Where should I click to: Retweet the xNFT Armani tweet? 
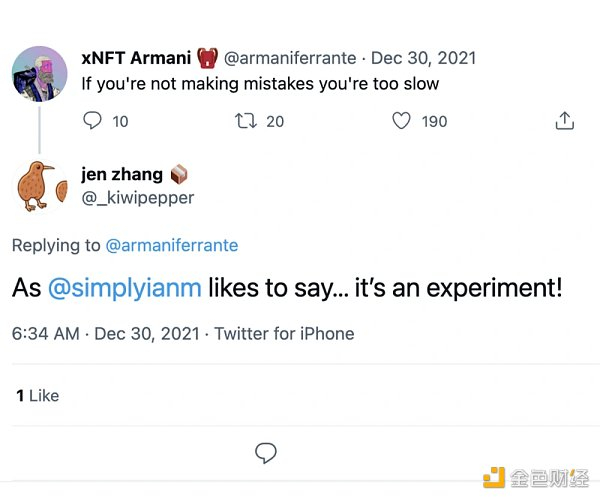[245, 120]
